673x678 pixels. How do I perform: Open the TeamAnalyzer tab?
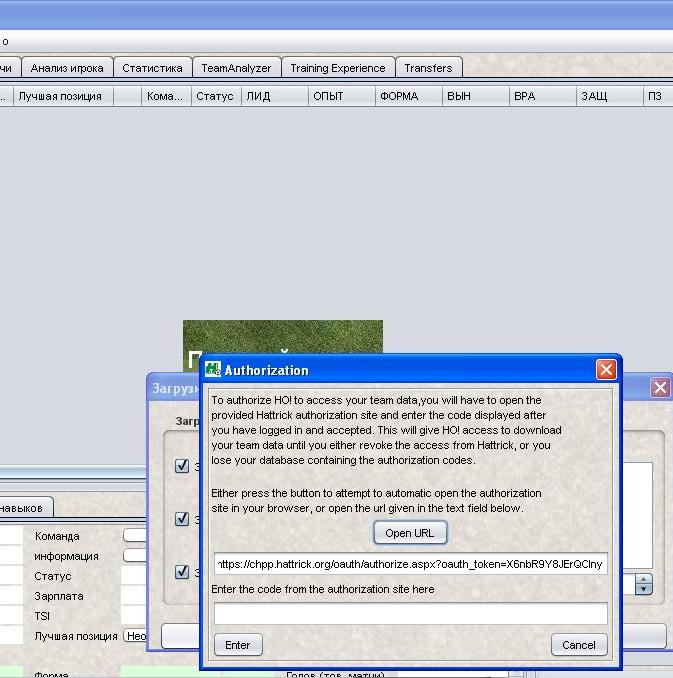point(236,68)
